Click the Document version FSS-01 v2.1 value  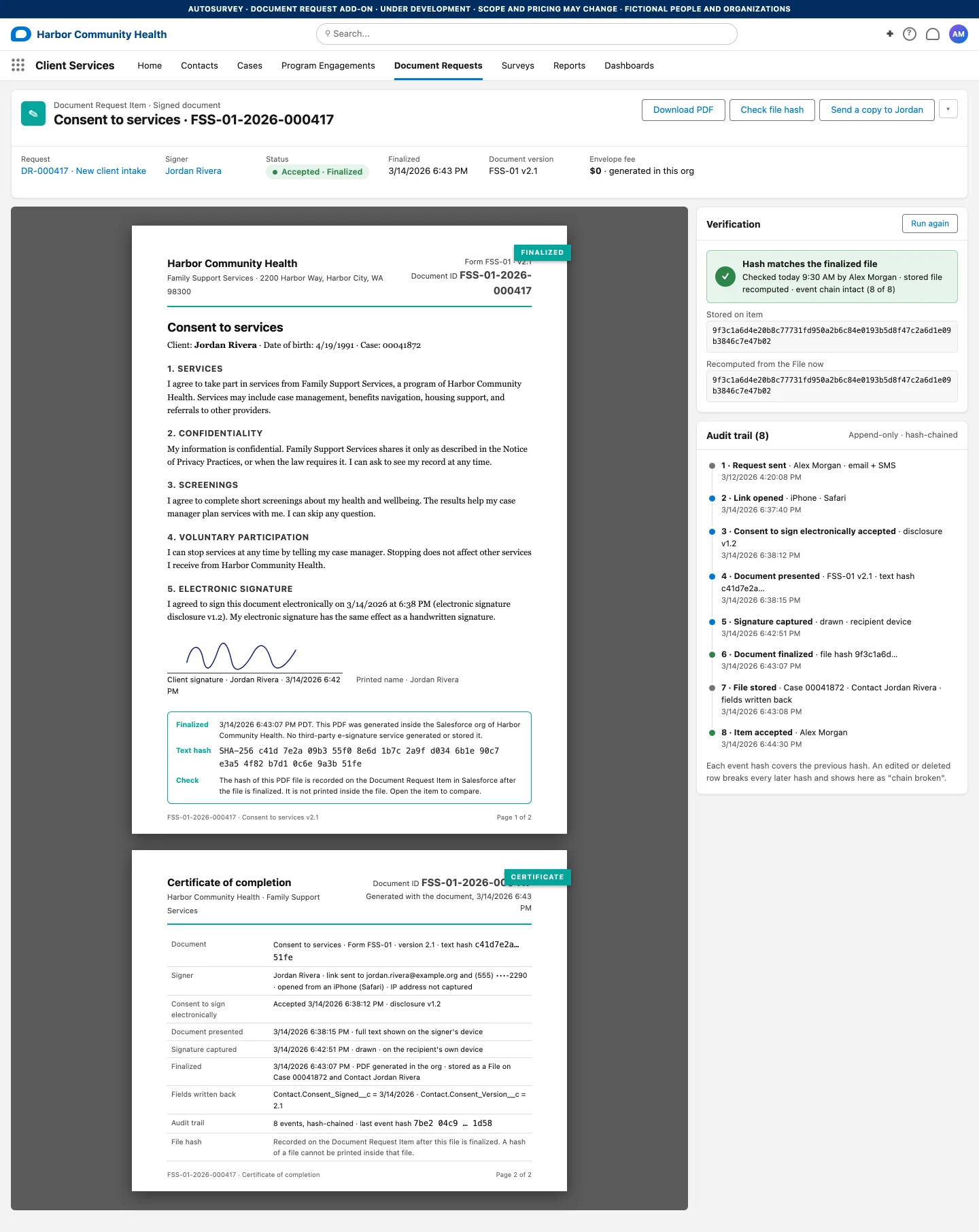[x=513, y=171]
